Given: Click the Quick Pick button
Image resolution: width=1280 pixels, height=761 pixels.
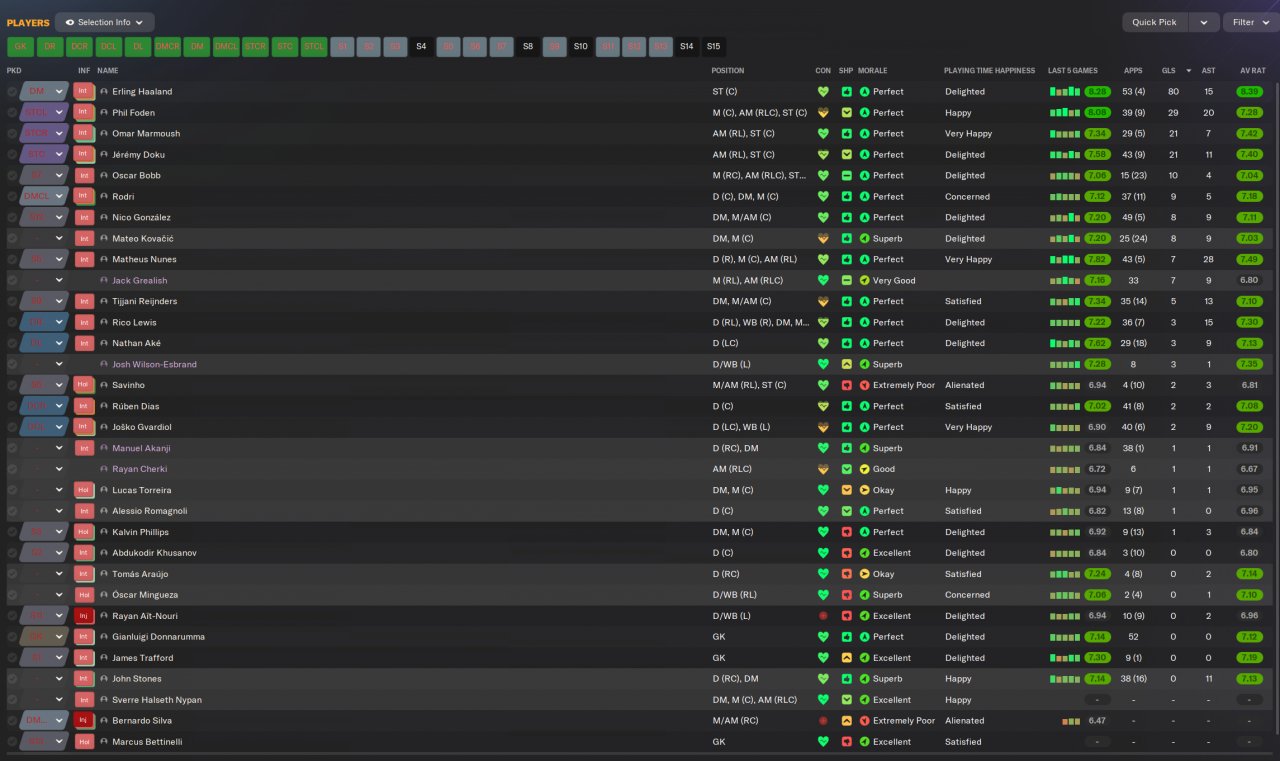Looking at the screenshot, I should [x=1155, y=22].
